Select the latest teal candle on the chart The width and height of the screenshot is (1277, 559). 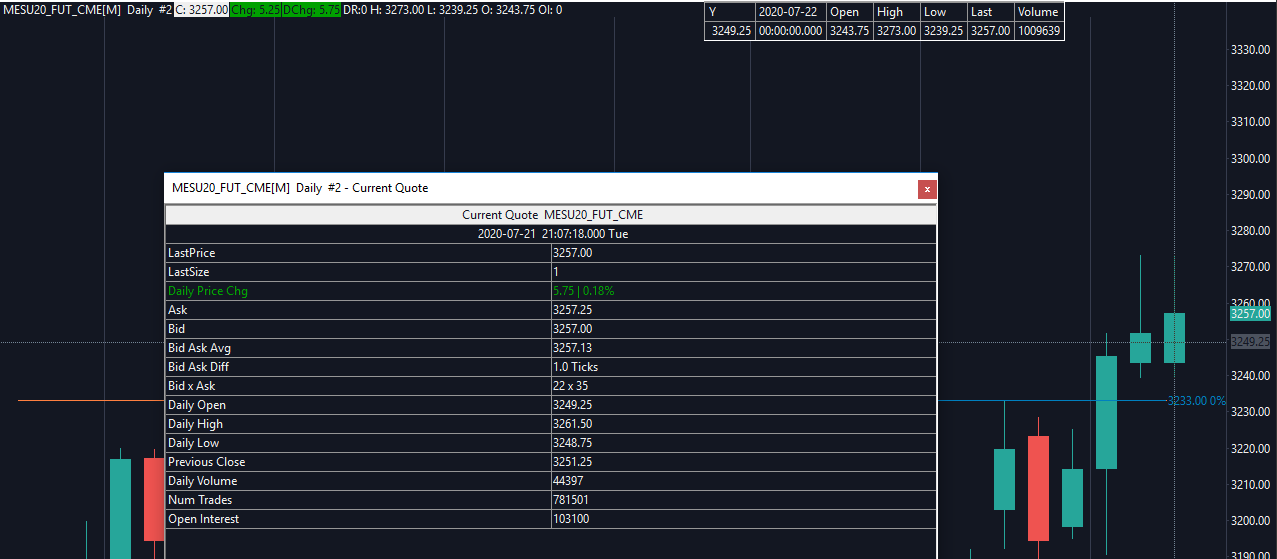pos(1174,338)
